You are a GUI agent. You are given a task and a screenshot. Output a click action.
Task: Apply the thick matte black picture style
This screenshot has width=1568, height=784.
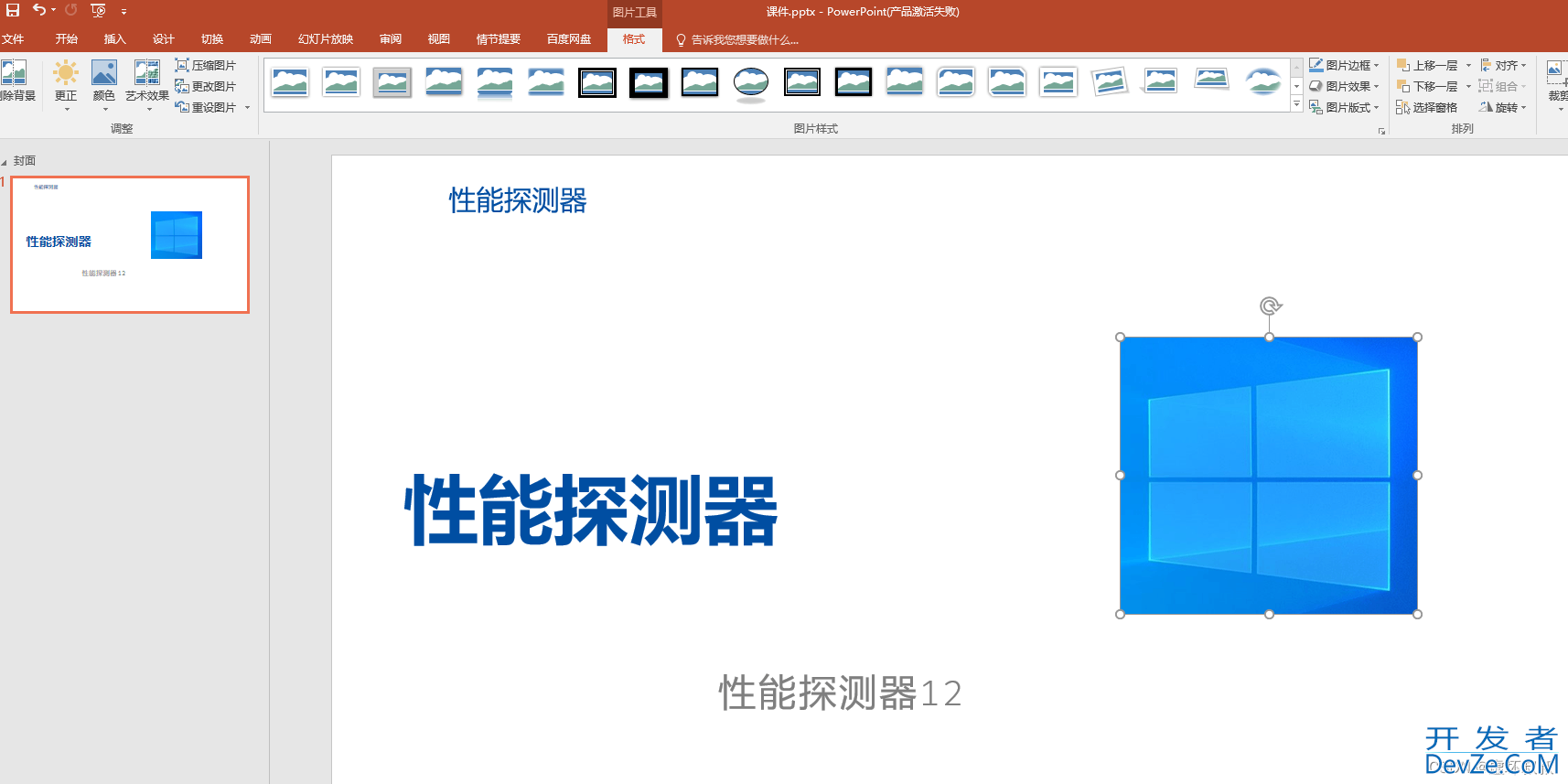[649, 82]
